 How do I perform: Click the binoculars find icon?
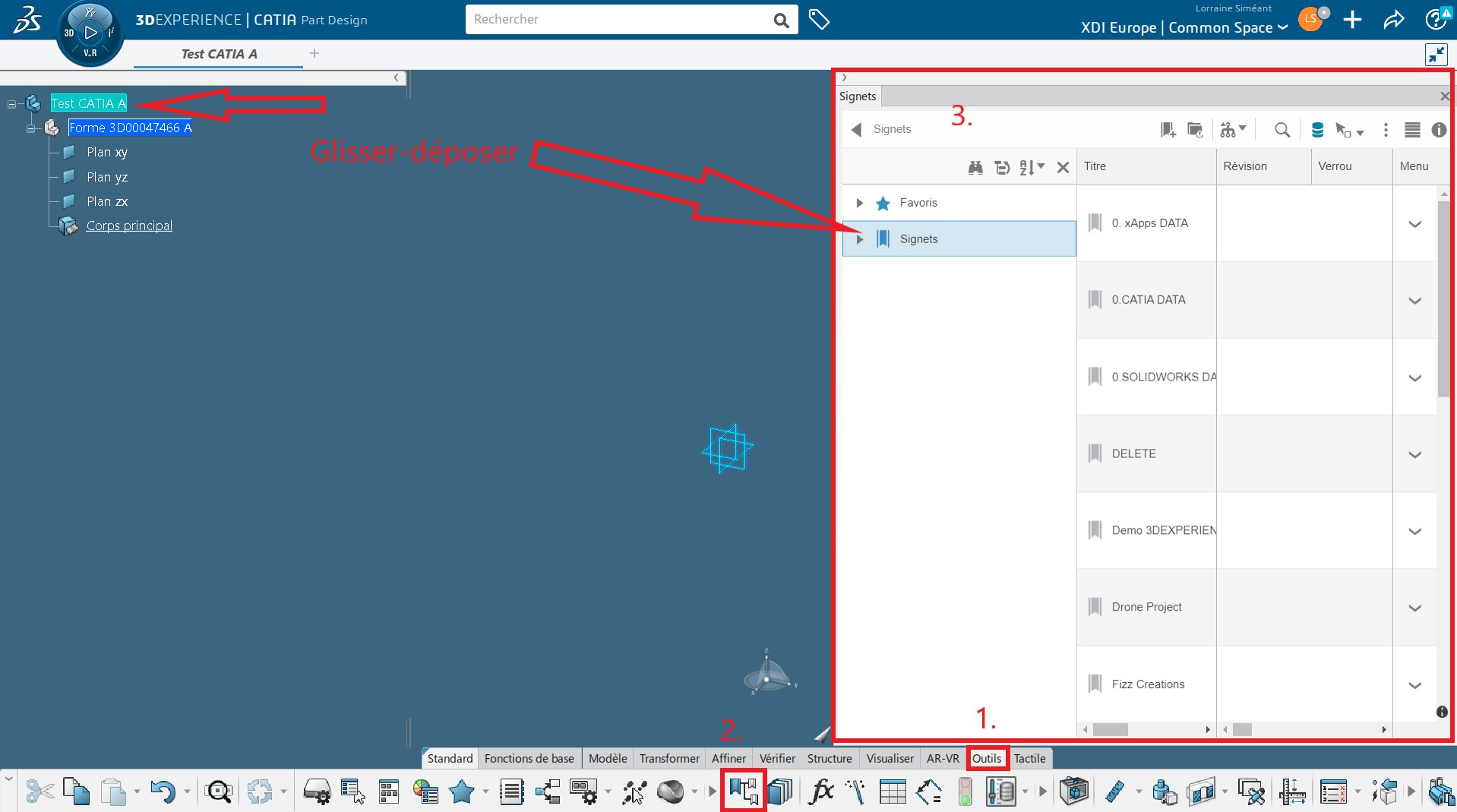pyautogui.click(x=975, y=168)
